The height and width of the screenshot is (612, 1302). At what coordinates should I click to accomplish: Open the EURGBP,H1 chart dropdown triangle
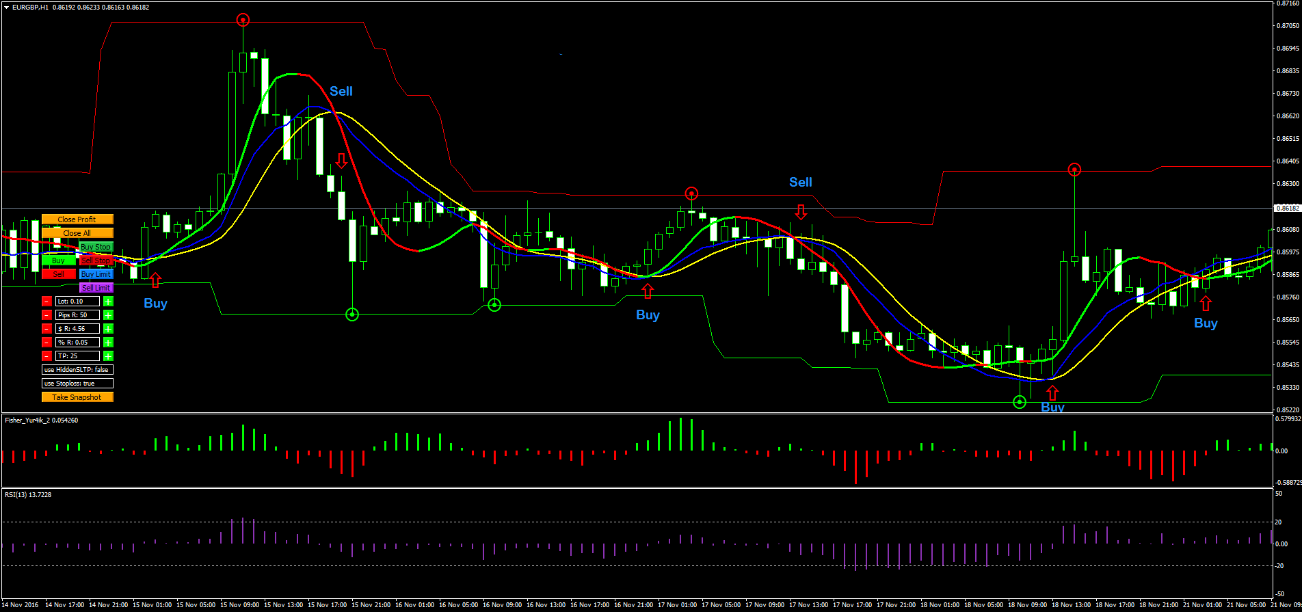point(6,6)
